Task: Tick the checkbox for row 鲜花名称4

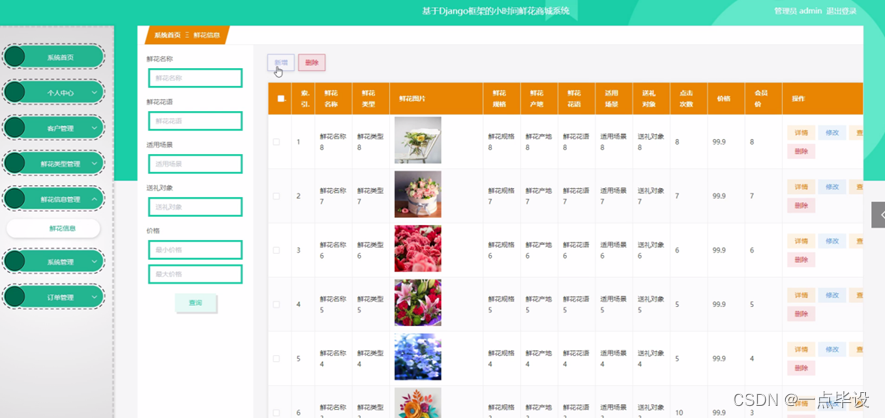Action: (277, 358)
